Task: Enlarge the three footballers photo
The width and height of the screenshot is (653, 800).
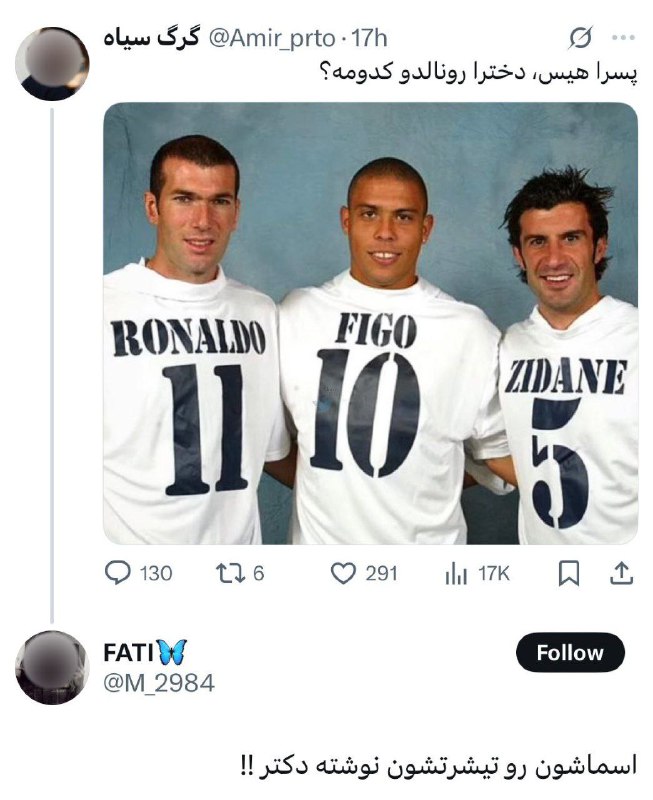Action: tap(370, 323)
